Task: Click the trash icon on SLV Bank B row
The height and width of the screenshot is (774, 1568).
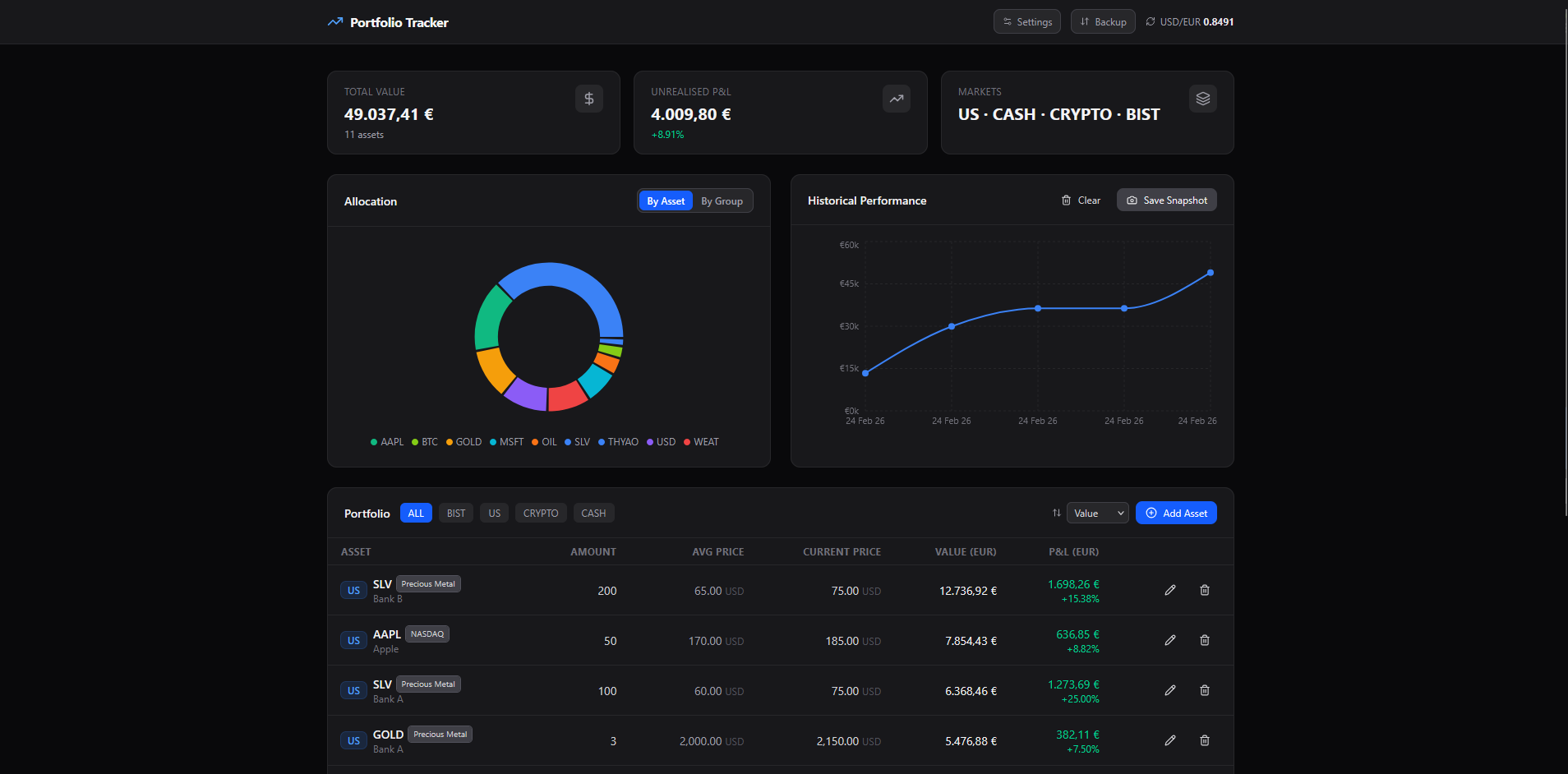Action: point(1204,590)
